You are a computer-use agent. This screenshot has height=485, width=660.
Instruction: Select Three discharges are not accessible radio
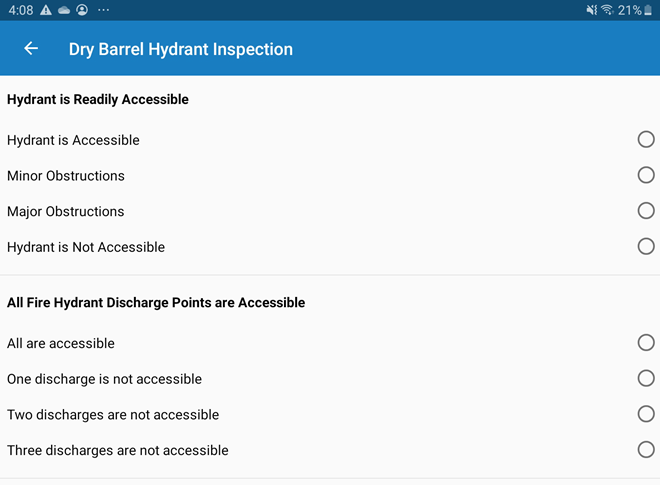[646, 450]
